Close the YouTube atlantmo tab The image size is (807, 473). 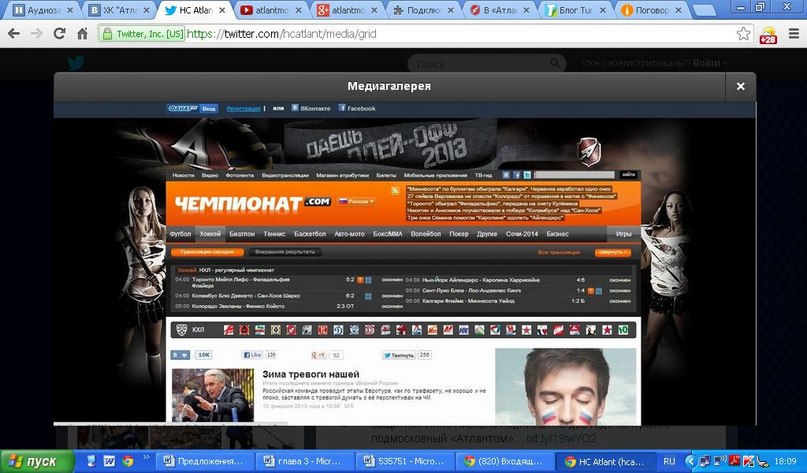pyautogui.click(x=298, y=10)
